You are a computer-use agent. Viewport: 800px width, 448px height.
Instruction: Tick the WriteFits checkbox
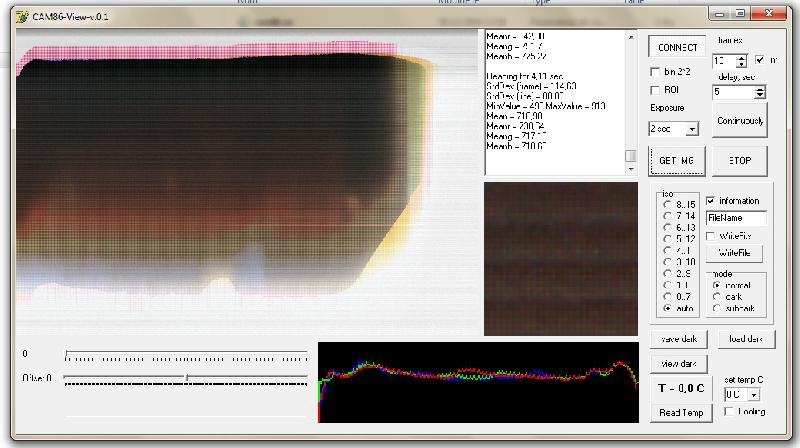[711, 236]
